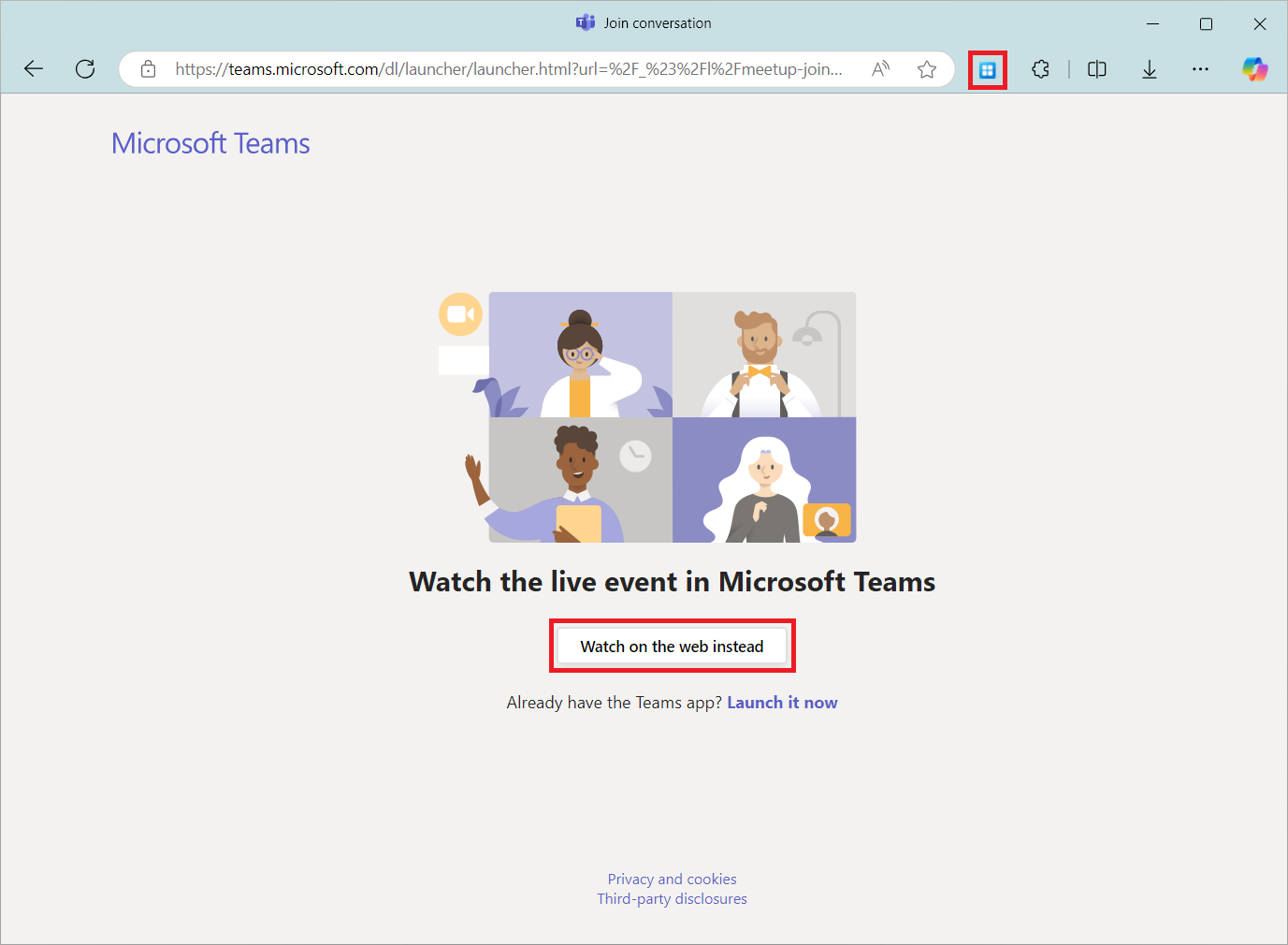Click Watch on the web instead
1288x945 pixels.
(x=673, y=647)
